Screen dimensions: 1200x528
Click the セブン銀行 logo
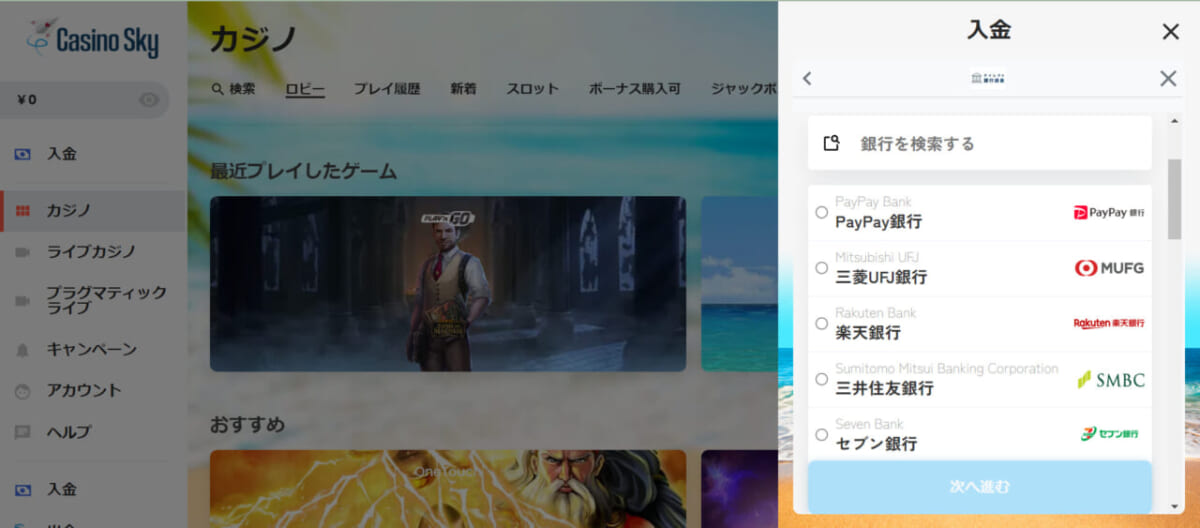(1109, 434)
